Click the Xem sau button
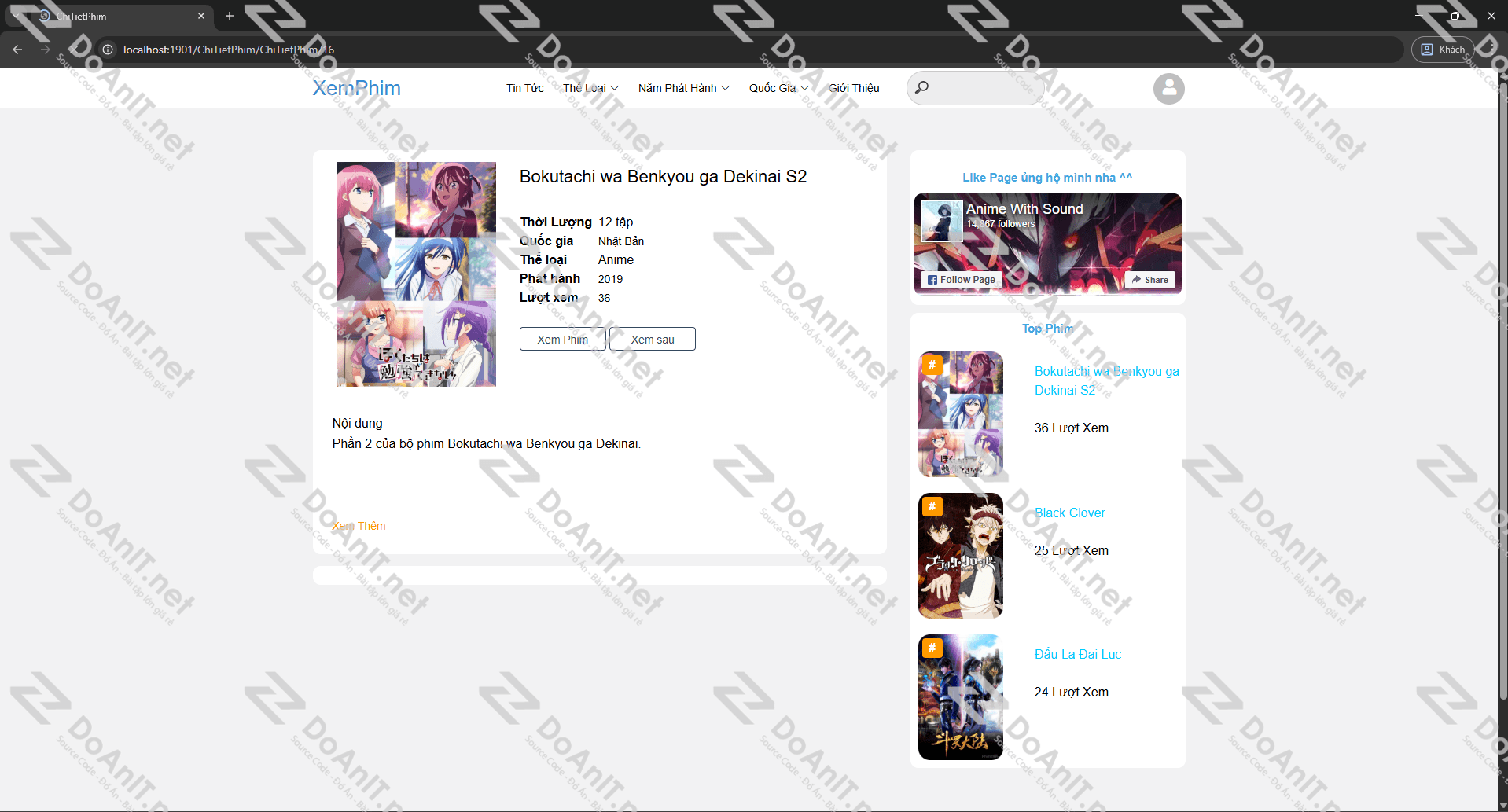 (x=652, y=339)
